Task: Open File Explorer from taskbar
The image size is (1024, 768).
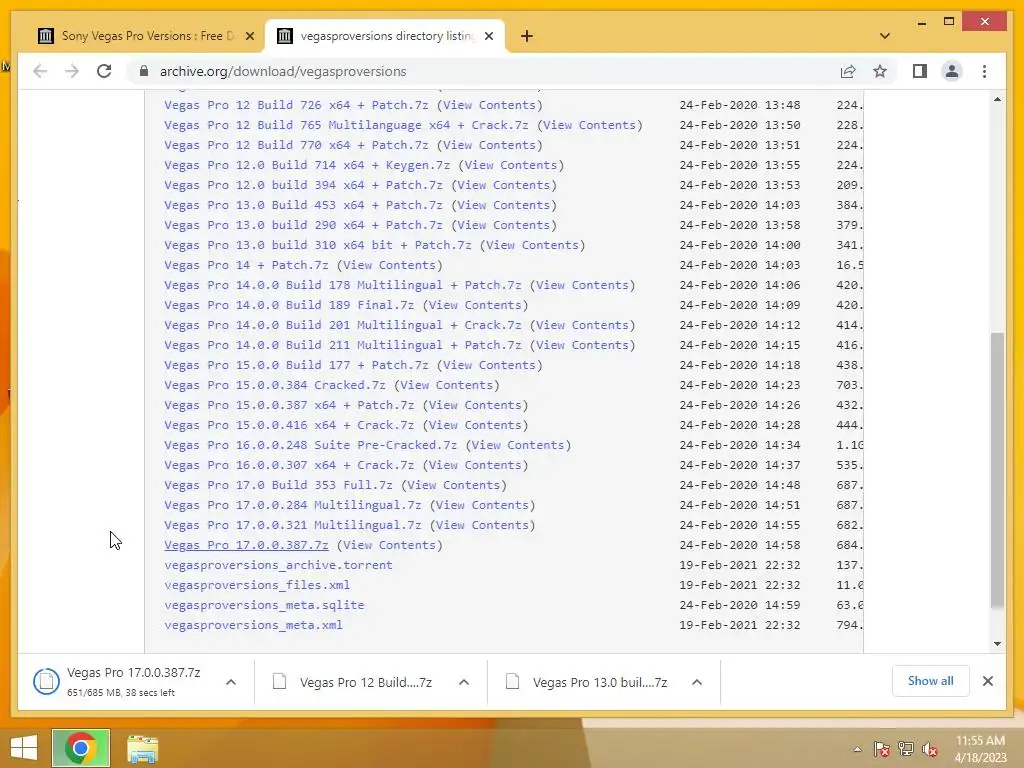Action: coord(142,749)
